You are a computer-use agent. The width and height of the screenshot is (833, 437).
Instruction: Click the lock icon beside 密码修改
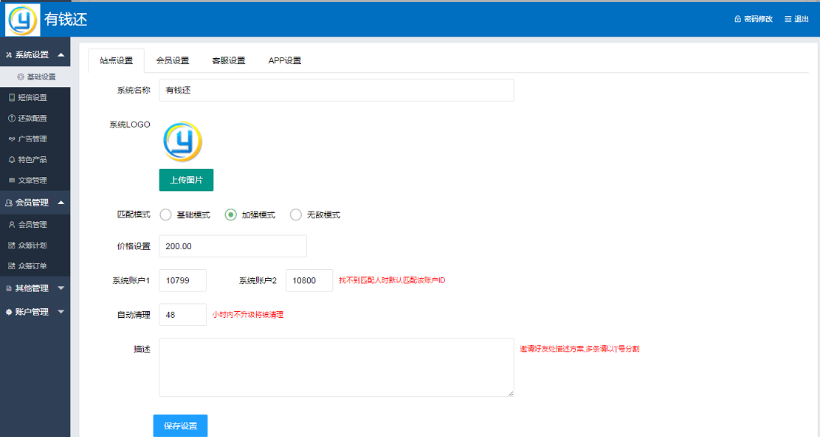(x=737, y=19)
